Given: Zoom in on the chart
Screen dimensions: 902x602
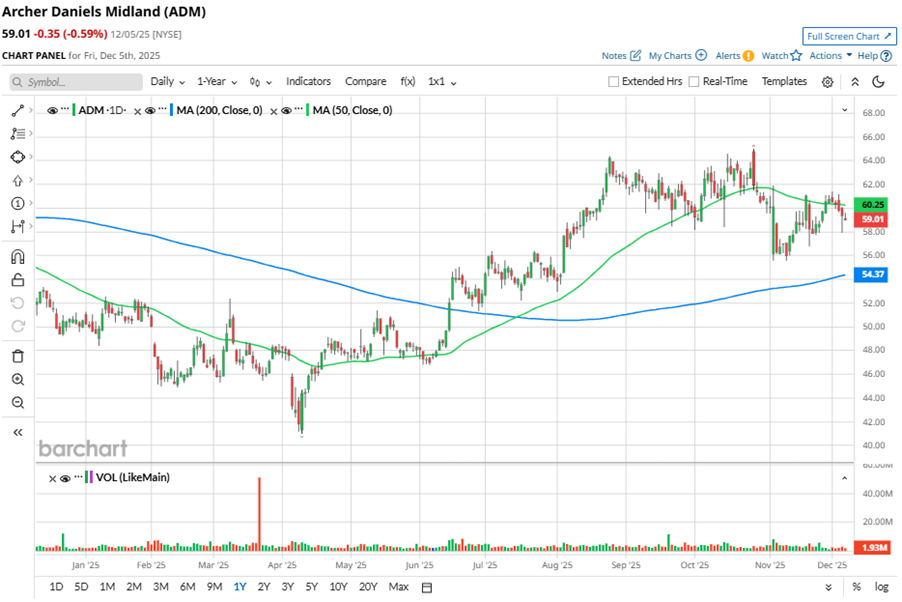Looking at the screenshot, I should tap(18, 379).
